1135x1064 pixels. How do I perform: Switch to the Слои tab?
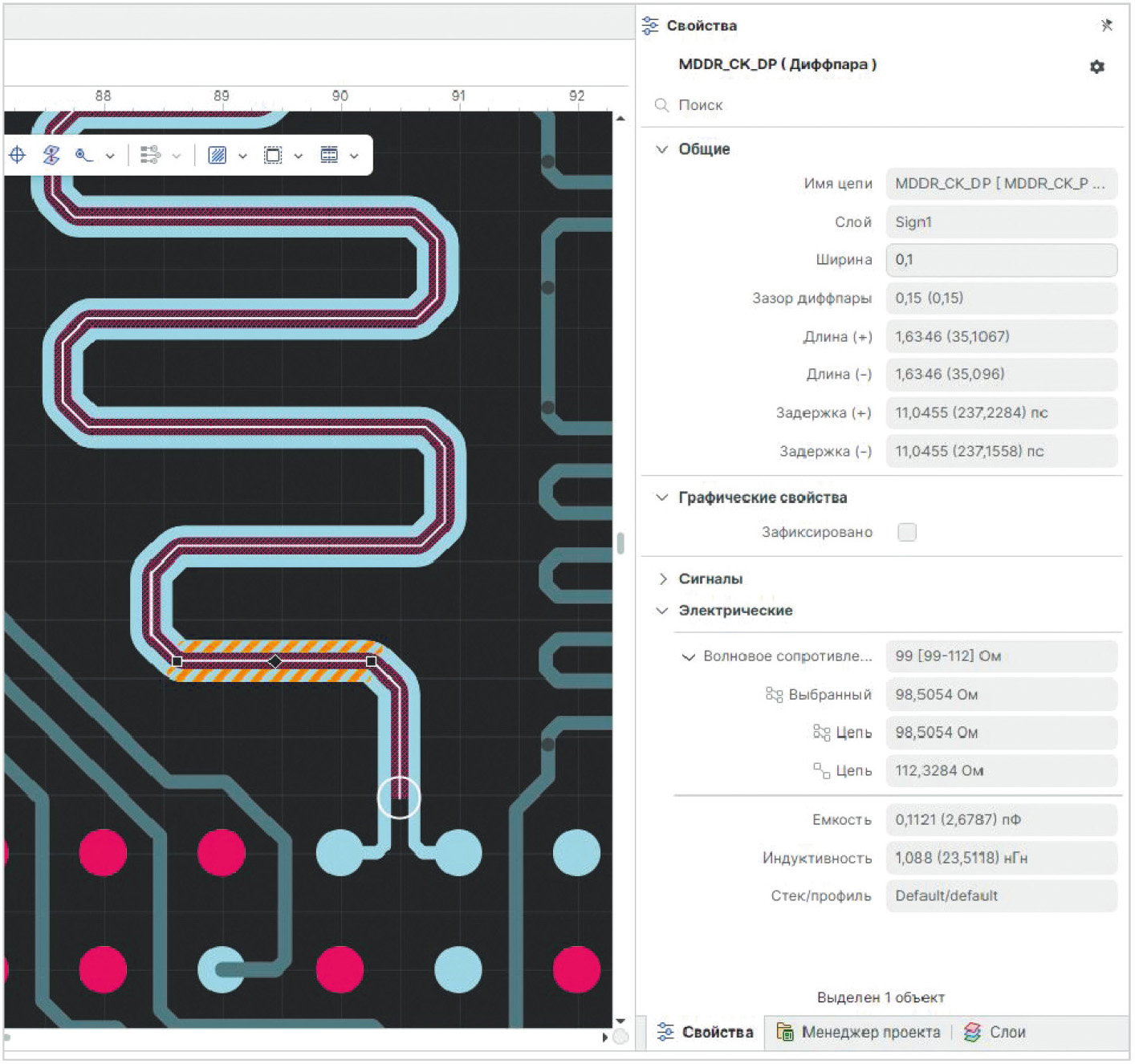point(995,1032)
